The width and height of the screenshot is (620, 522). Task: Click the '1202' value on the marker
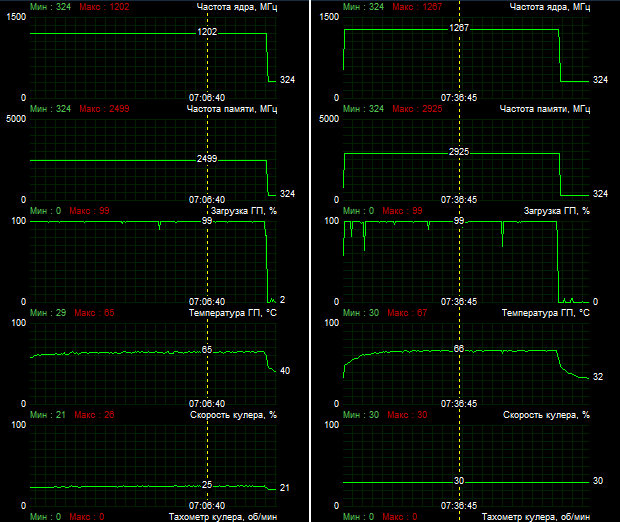tap(207, 32)
